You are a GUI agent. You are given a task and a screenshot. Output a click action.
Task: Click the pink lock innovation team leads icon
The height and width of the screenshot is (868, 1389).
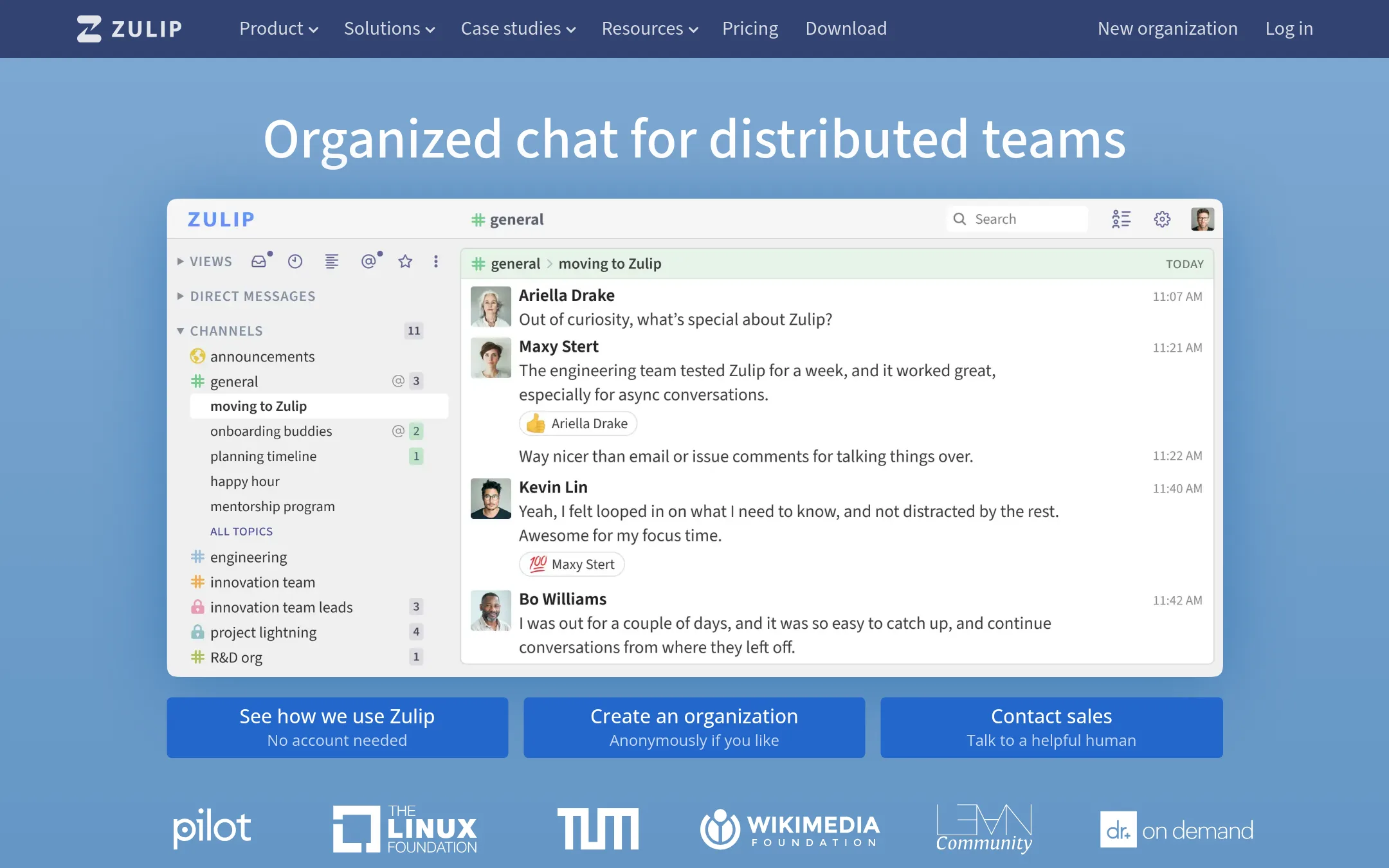pos(197,607)
